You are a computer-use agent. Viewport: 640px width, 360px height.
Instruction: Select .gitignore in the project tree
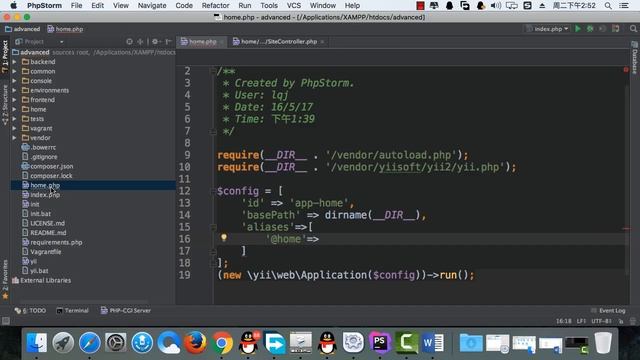[44, 157]
